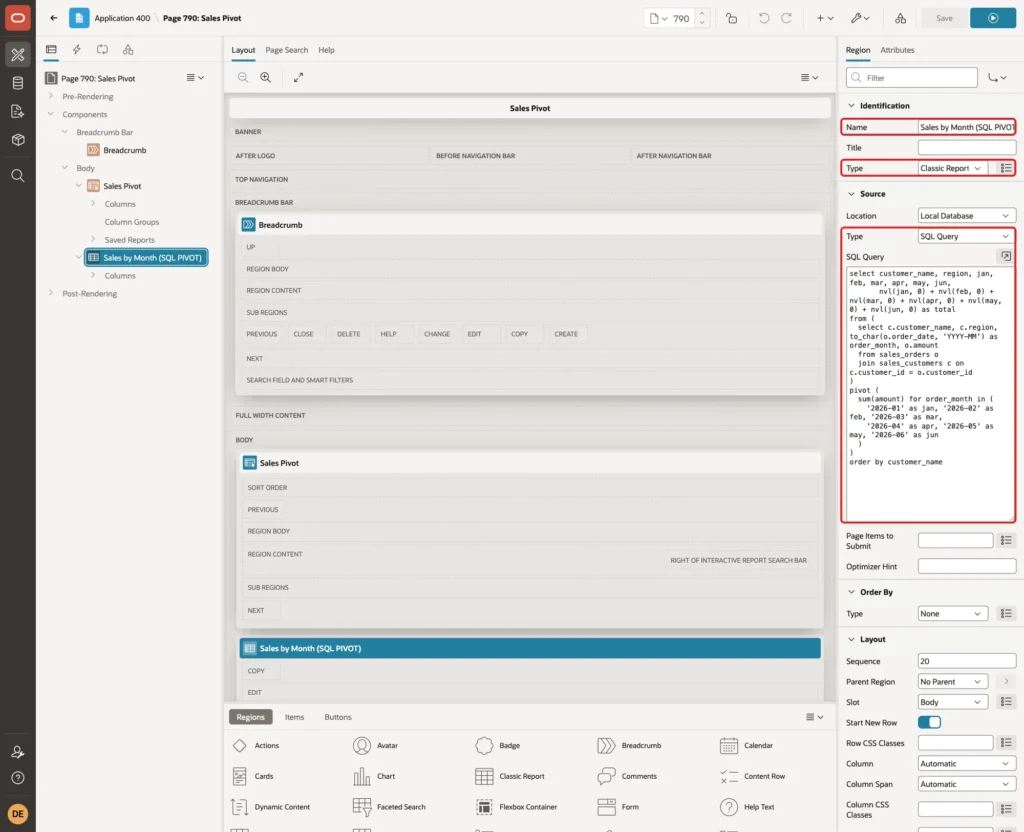Open the source Type SQL Query dropdown
Viewport: 1024px width, 832px height.
click(x=967, y=236)
